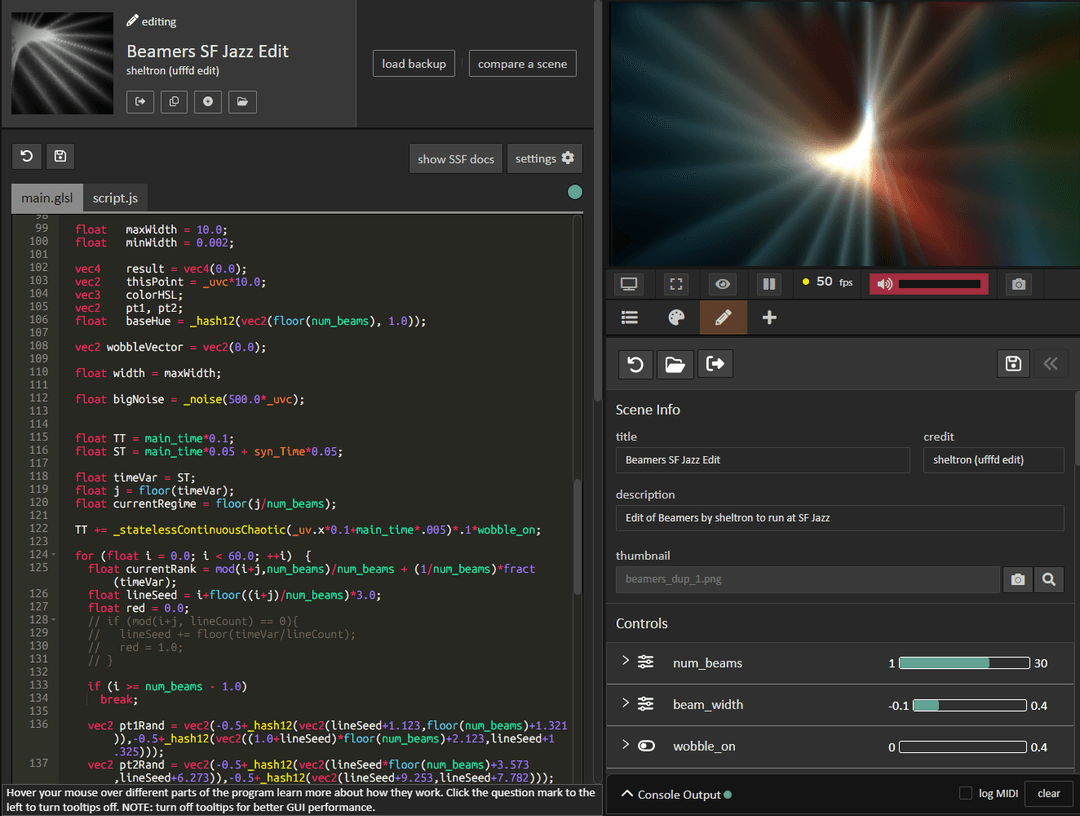Clear the console output
Screen dimensions: 1080x816
point(1048,794)
